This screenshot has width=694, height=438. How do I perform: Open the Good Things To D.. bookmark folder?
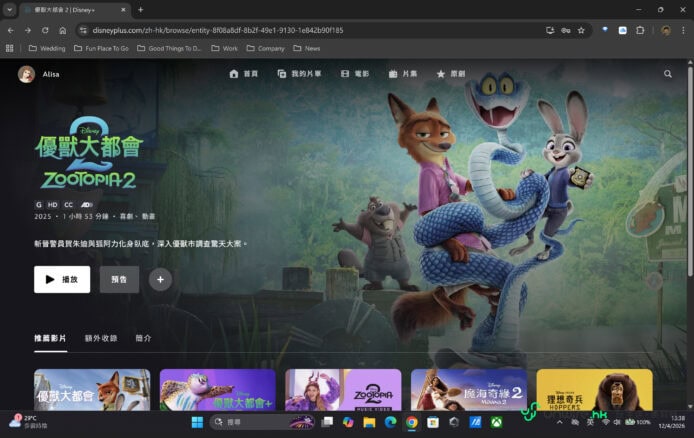tap(169, 48)
